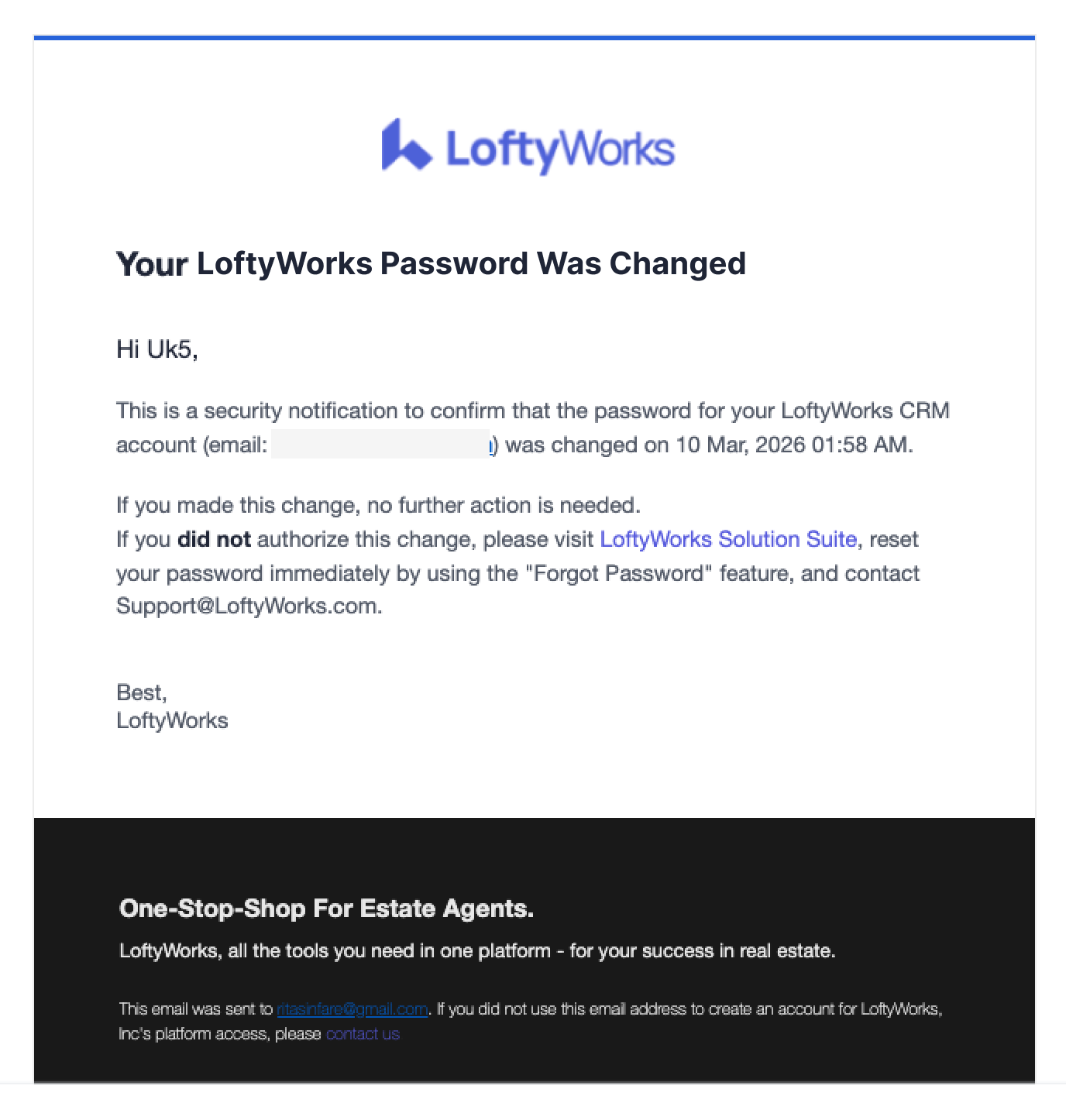The width and height of the screenshot is (1066, 1120).
Task: Click the "This email was sent to" footer text
Action: [195, 1009]
